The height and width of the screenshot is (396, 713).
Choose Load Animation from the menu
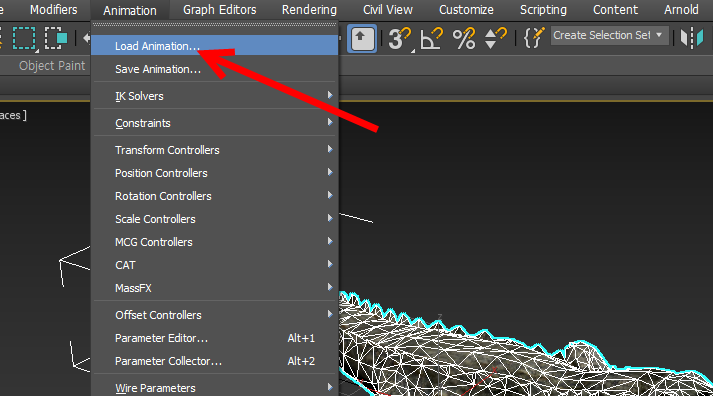[215, 45]
